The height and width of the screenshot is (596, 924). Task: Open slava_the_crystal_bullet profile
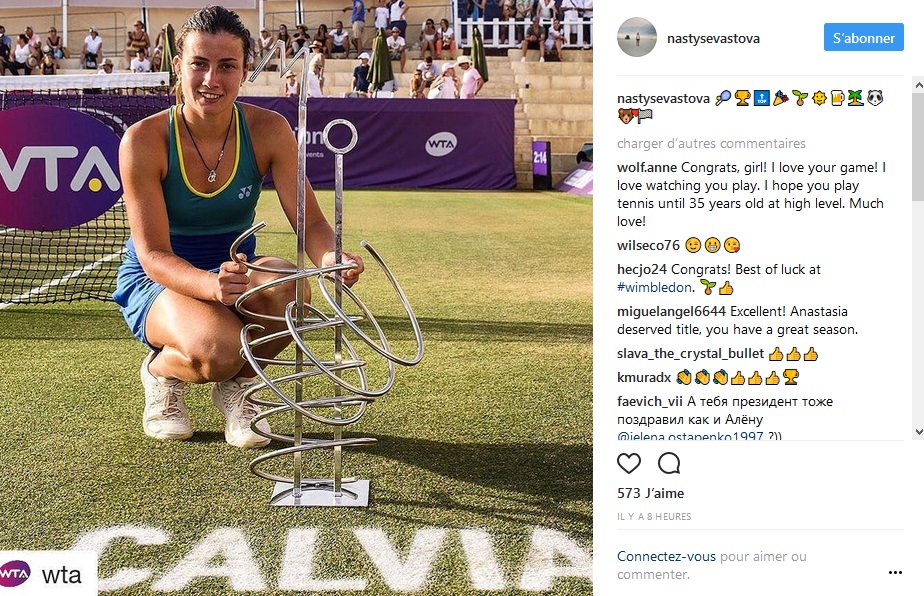[x=691, y=354]
